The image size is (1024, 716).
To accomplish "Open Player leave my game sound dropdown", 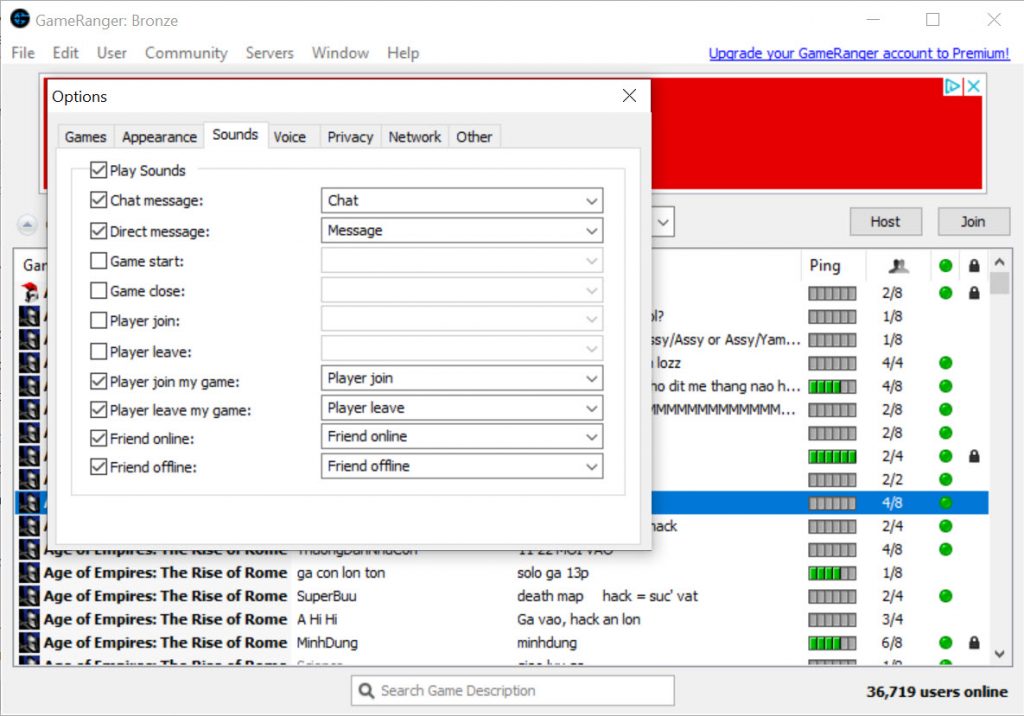I will [462, 408].
